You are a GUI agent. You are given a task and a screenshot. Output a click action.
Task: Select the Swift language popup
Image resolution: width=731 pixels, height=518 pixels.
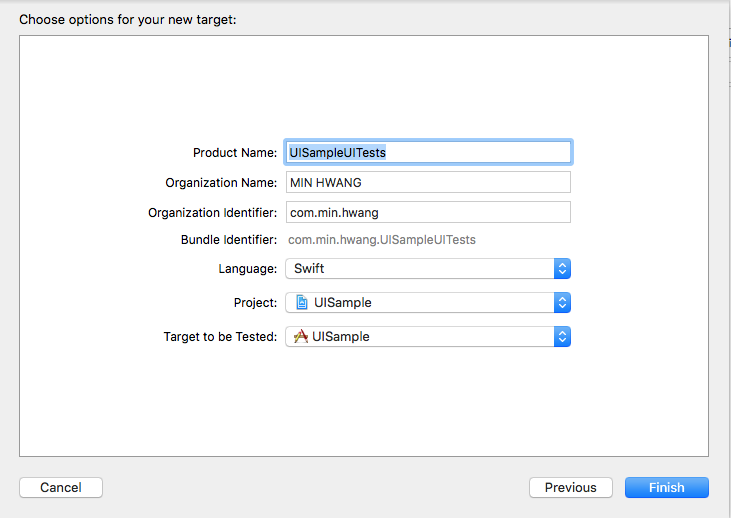tap(428, 269)
